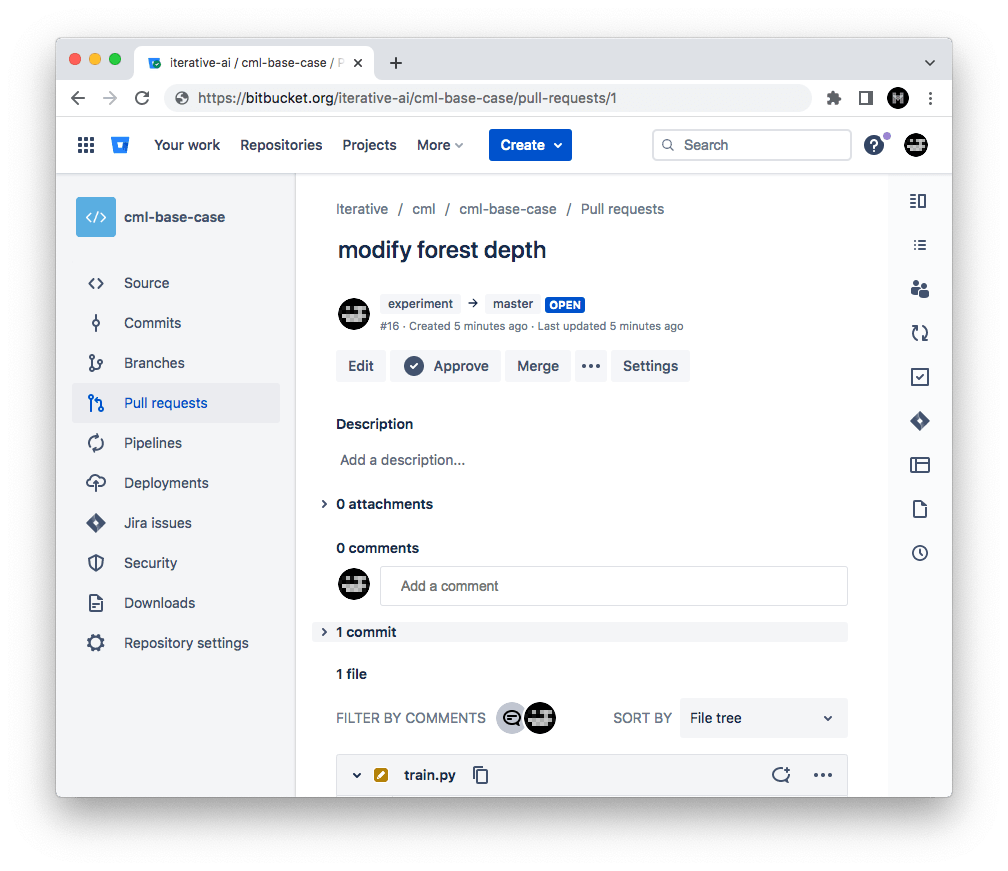
Task: Open more actions ellipsis next to Settings
Action: point(590,366)
